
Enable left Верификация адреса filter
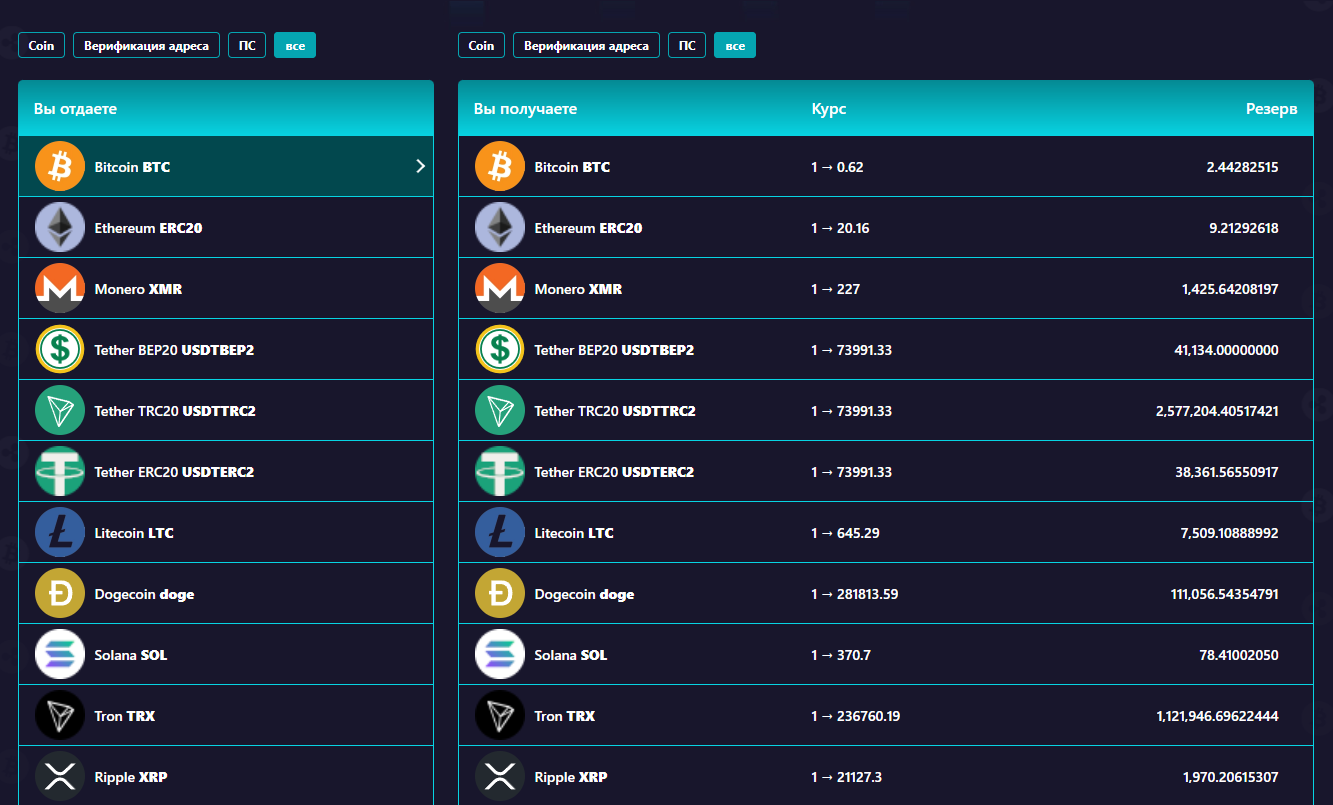pos(146,45)
